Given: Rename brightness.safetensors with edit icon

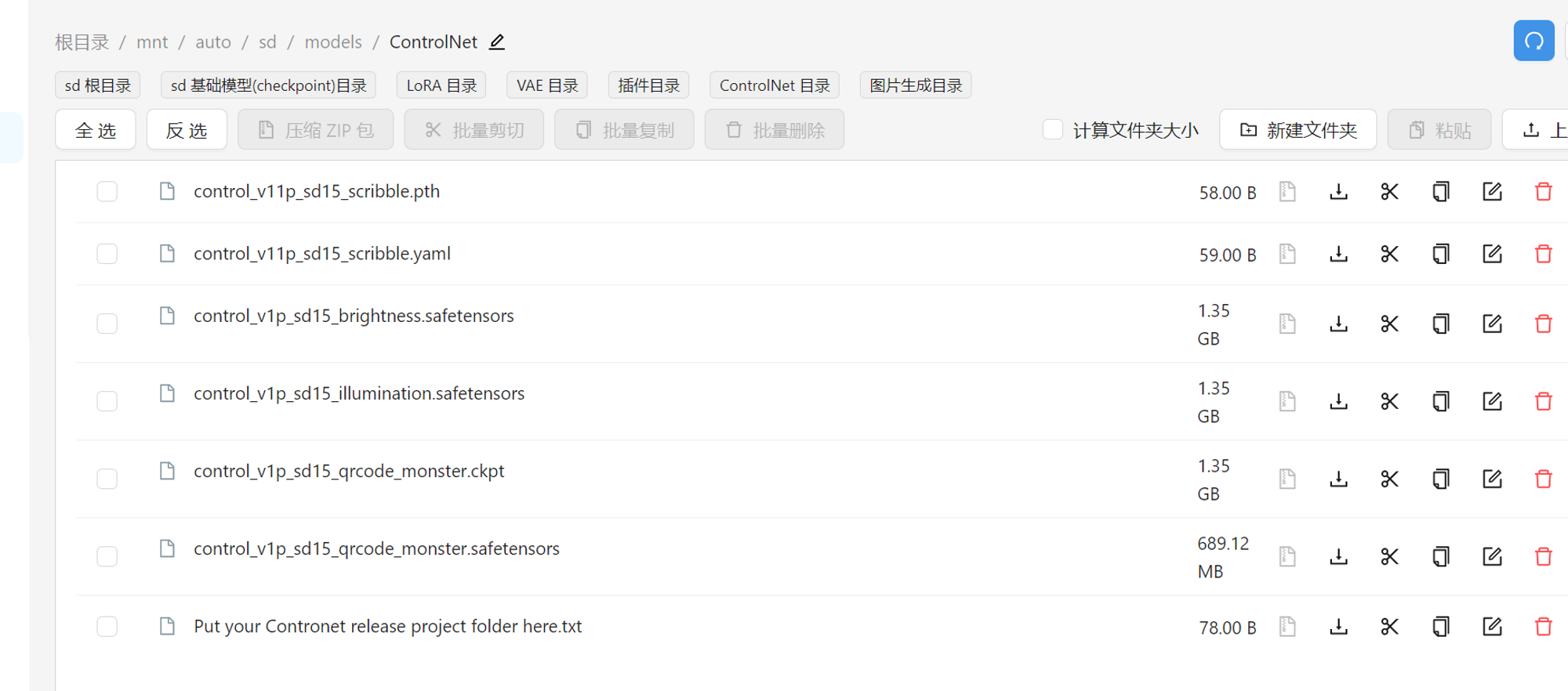Looking at the screenshot, I should [1492, 324].
